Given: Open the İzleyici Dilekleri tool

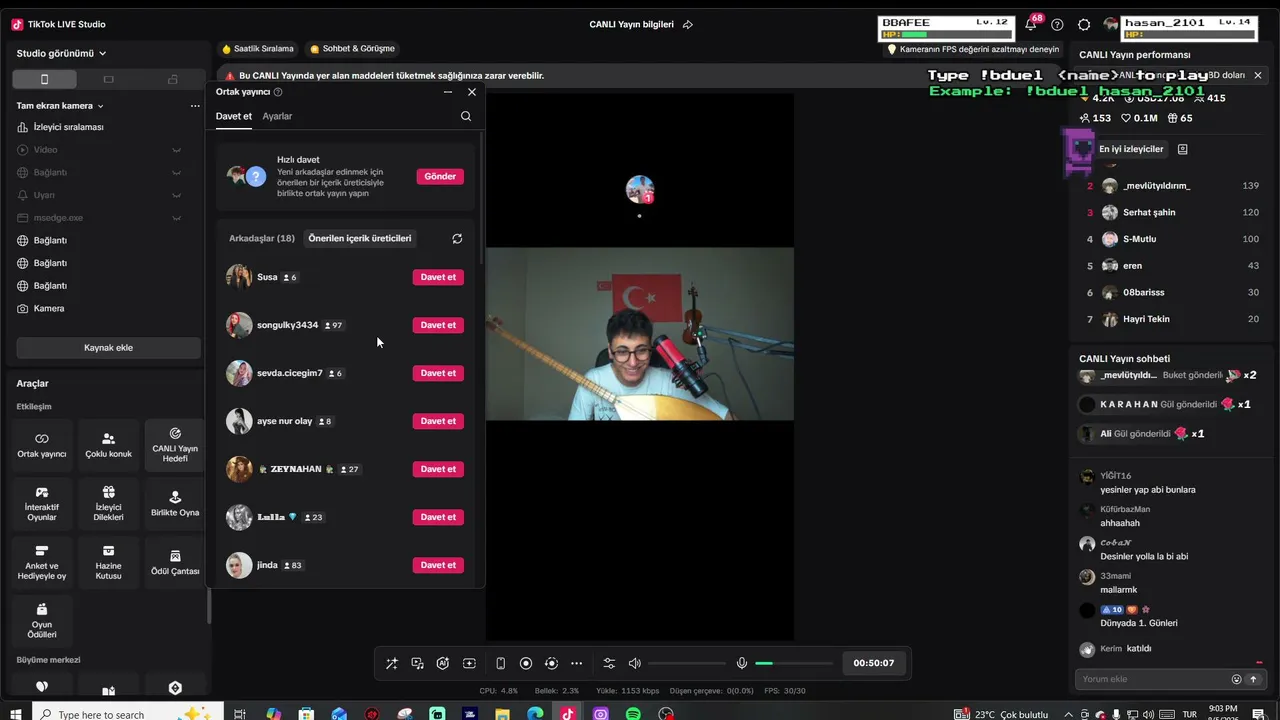Looking at the screenshot, I should coord(109,504).
